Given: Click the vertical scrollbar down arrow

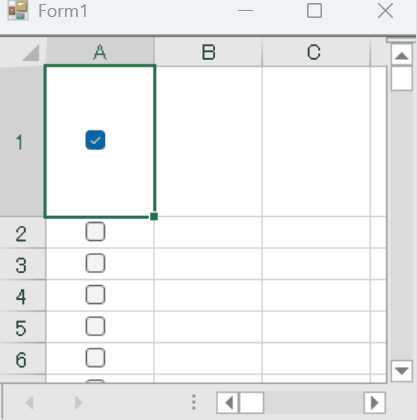Looking at the screenshot, I should tap(402, 371).
